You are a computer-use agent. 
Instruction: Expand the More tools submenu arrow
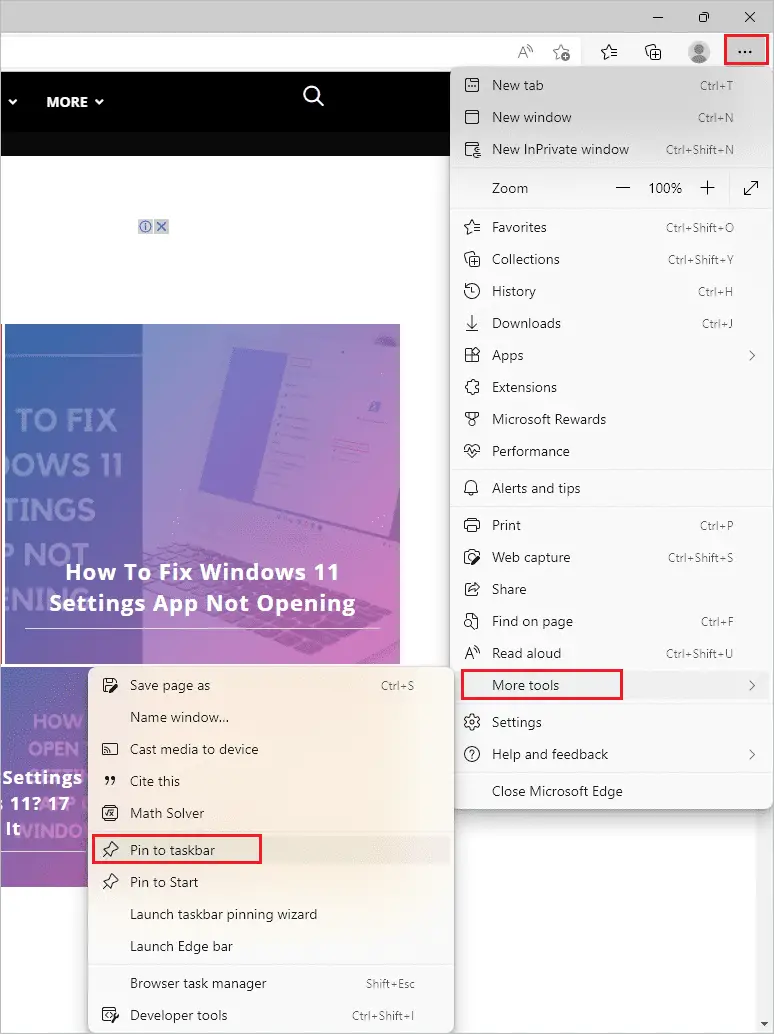coord(752,685)
